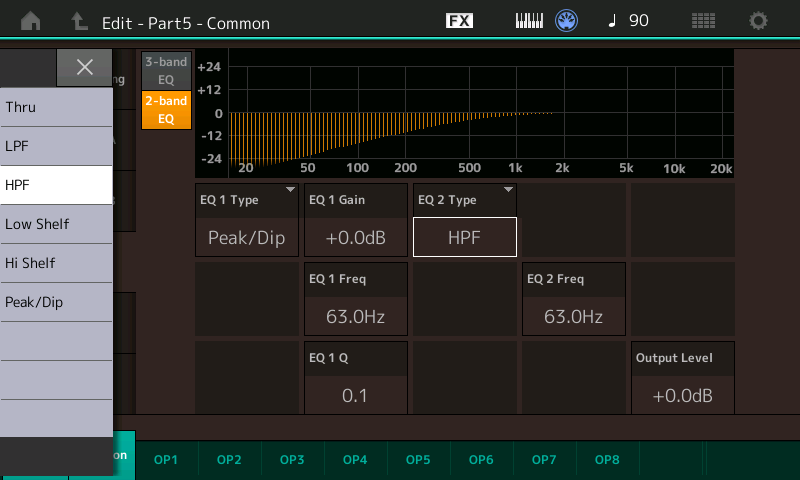Open the EQ 1 Type dropdown
The image size is (800, 480).
[x=247, y=220]
